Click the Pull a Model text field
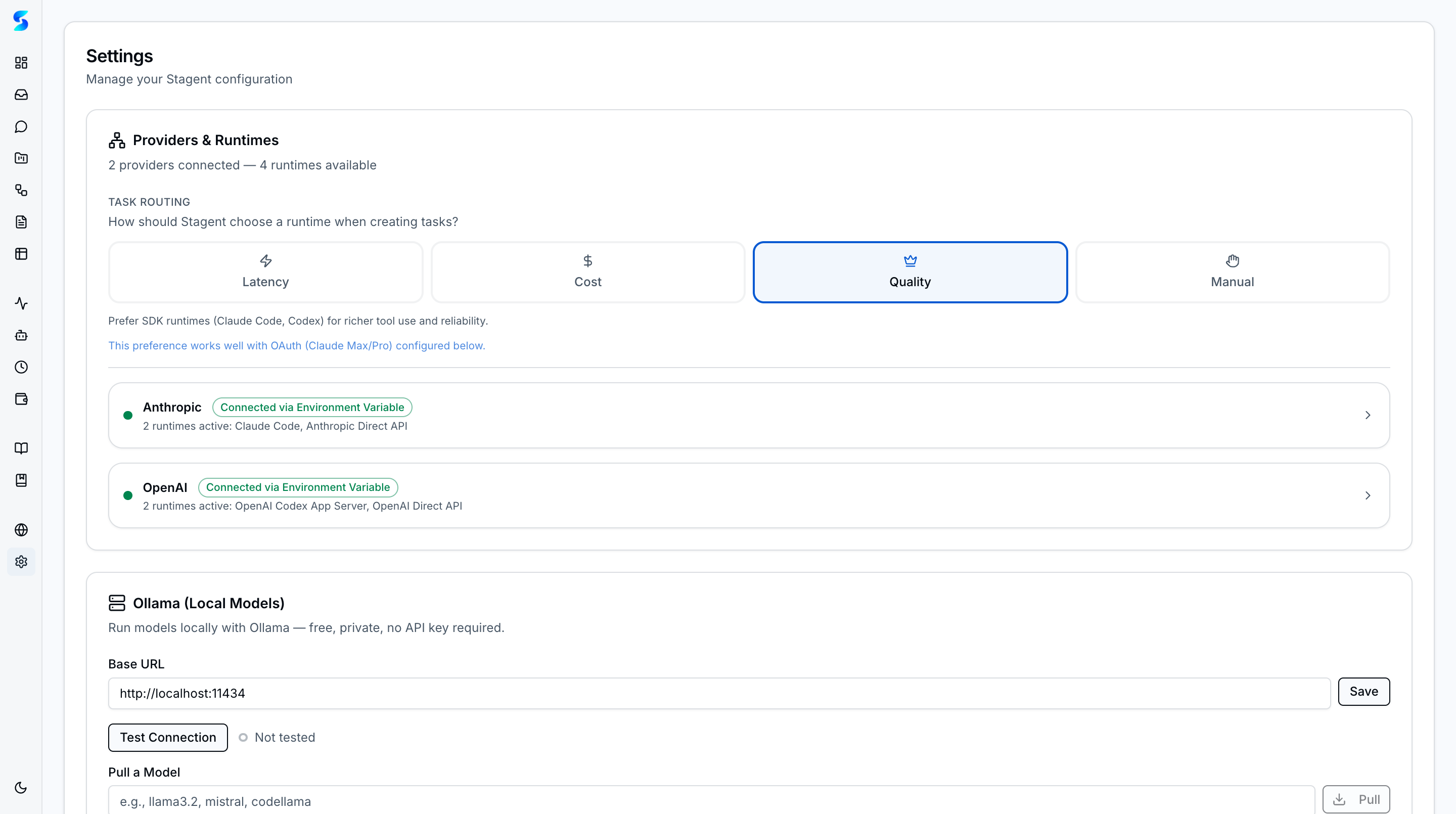This screenshot has width=1456, height=814. 711,801
